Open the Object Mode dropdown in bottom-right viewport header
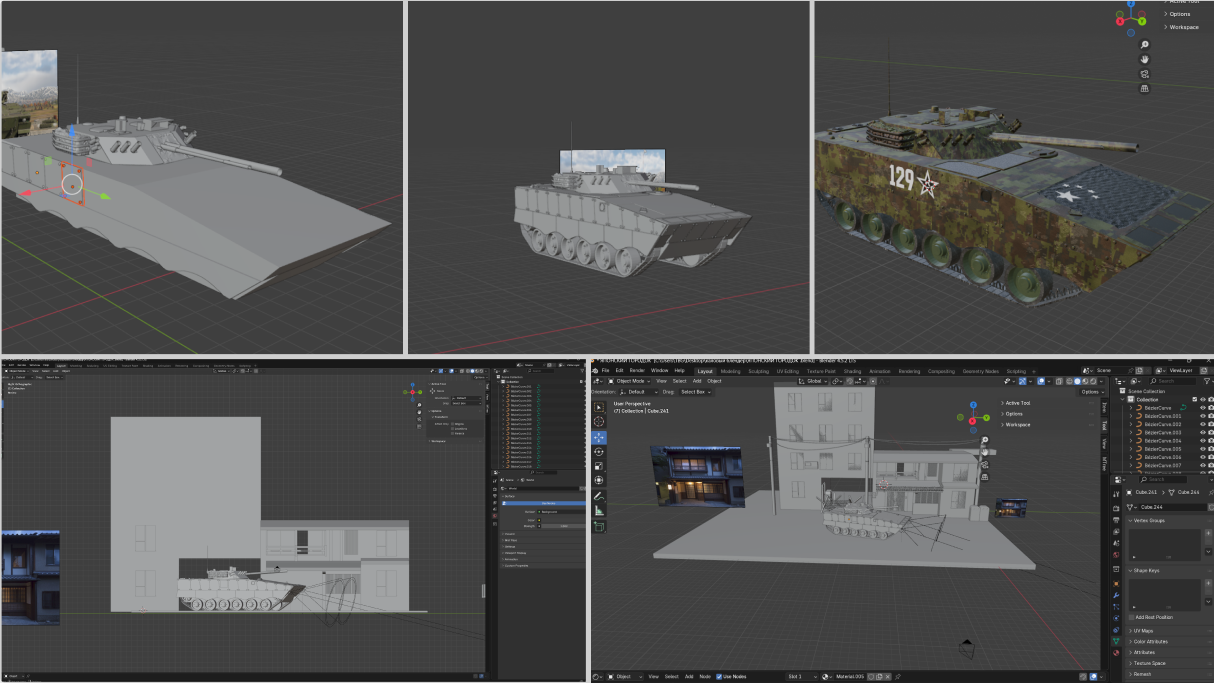The width and height of the screenshot is (1214, 683). [x=630, y=381]
